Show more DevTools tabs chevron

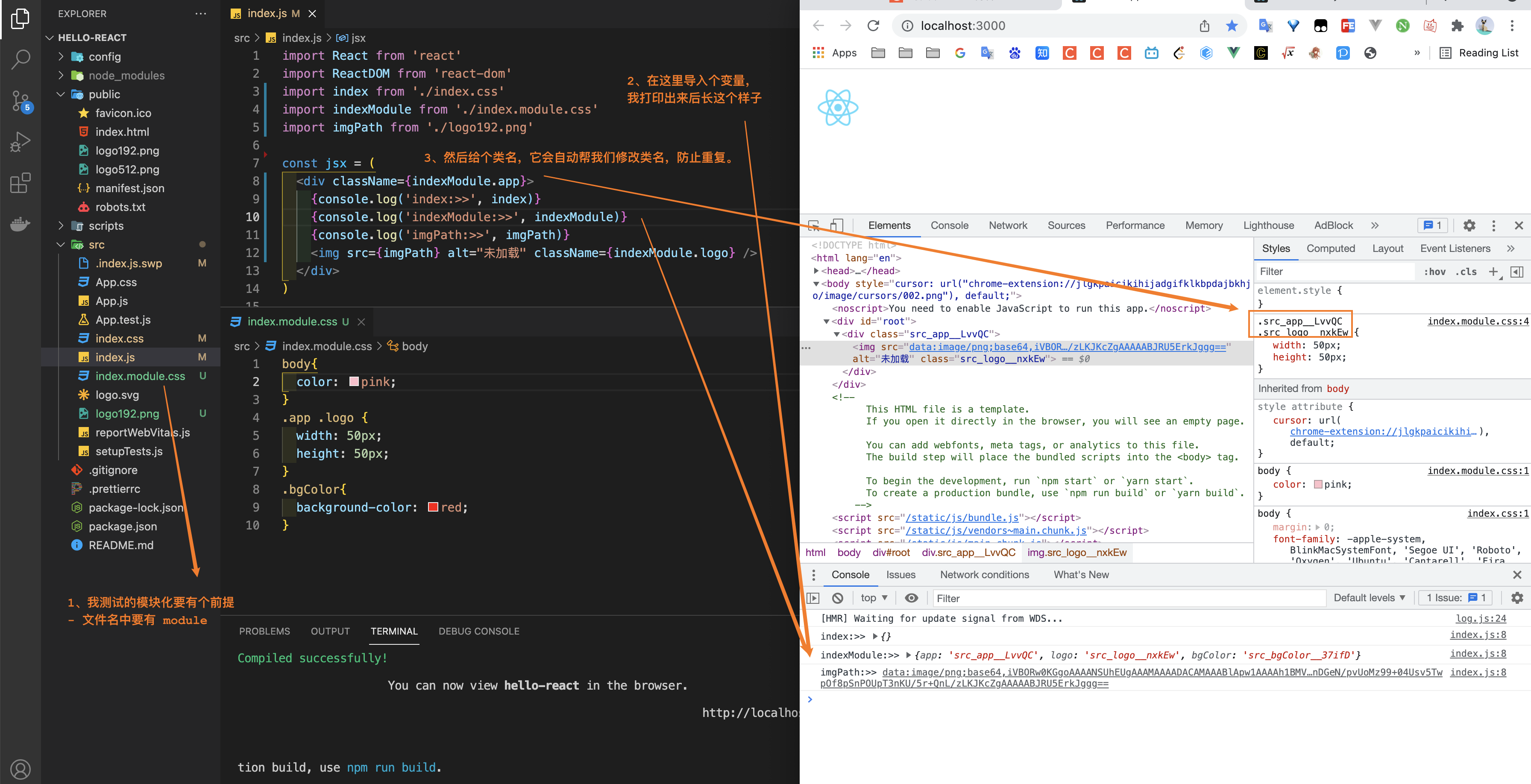pos(1375,226)
